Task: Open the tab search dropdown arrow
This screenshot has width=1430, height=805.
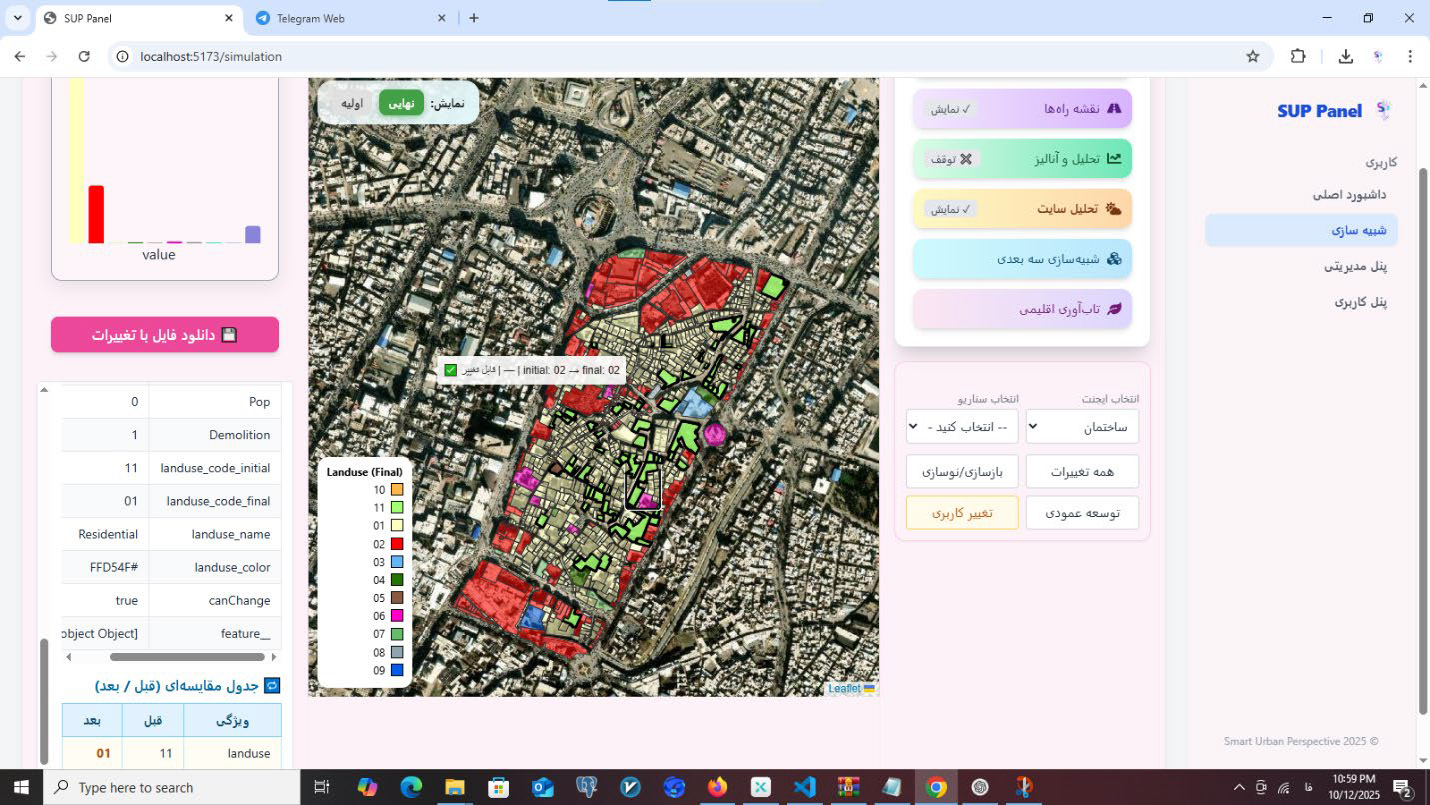Action: point(18,18)
